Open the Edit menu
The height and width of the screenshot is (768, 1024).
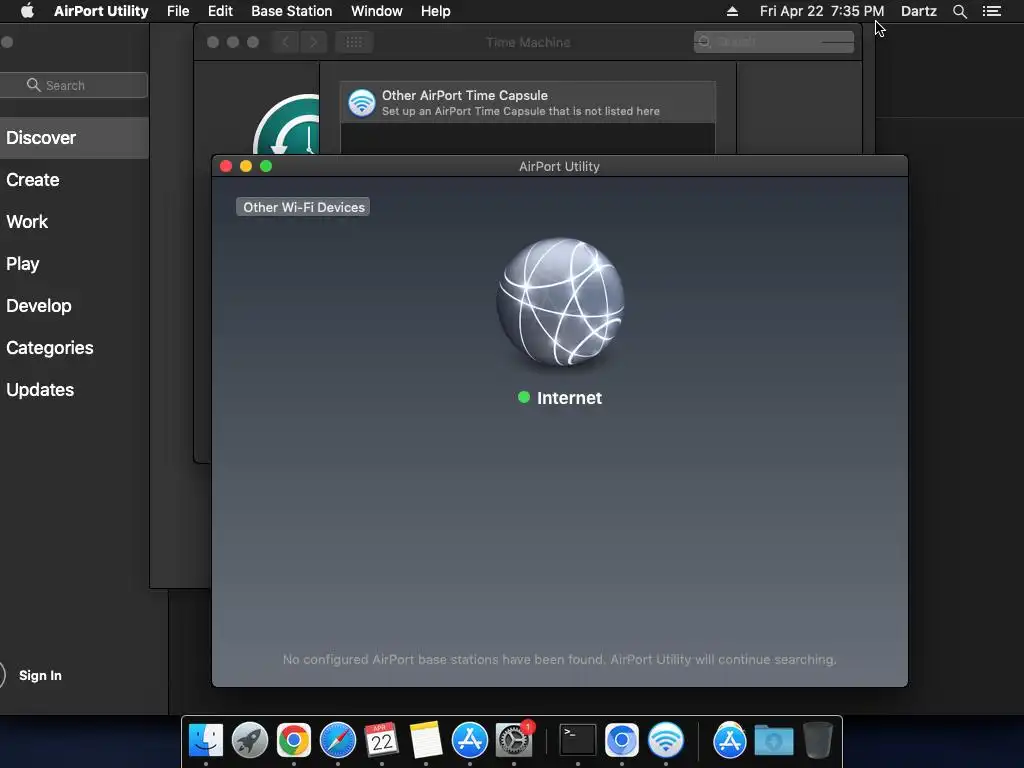(220, 11)
